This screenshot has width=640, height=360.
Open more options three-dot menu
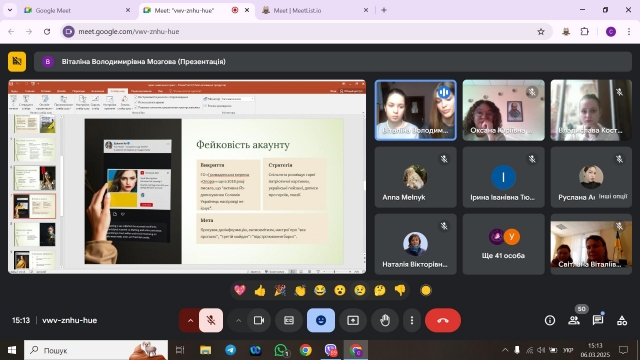pyautogui.click(x=412, y=320)
